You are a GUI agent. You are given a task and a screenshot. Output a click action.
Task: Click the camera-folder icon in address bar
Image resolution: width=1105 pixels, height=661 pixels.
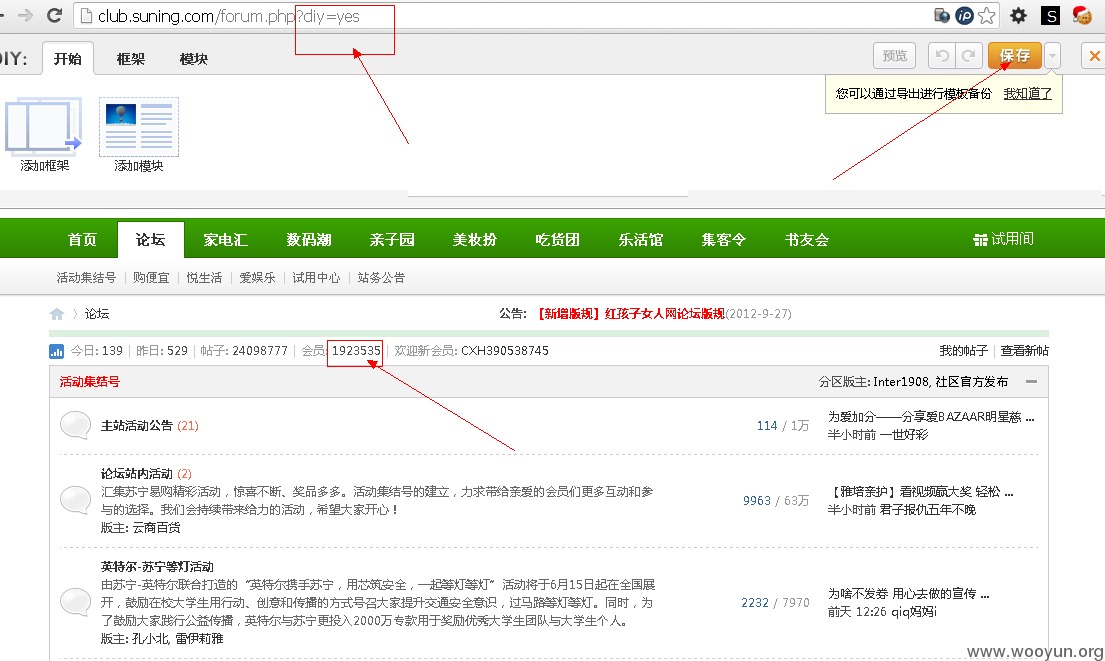click(942, 16)
